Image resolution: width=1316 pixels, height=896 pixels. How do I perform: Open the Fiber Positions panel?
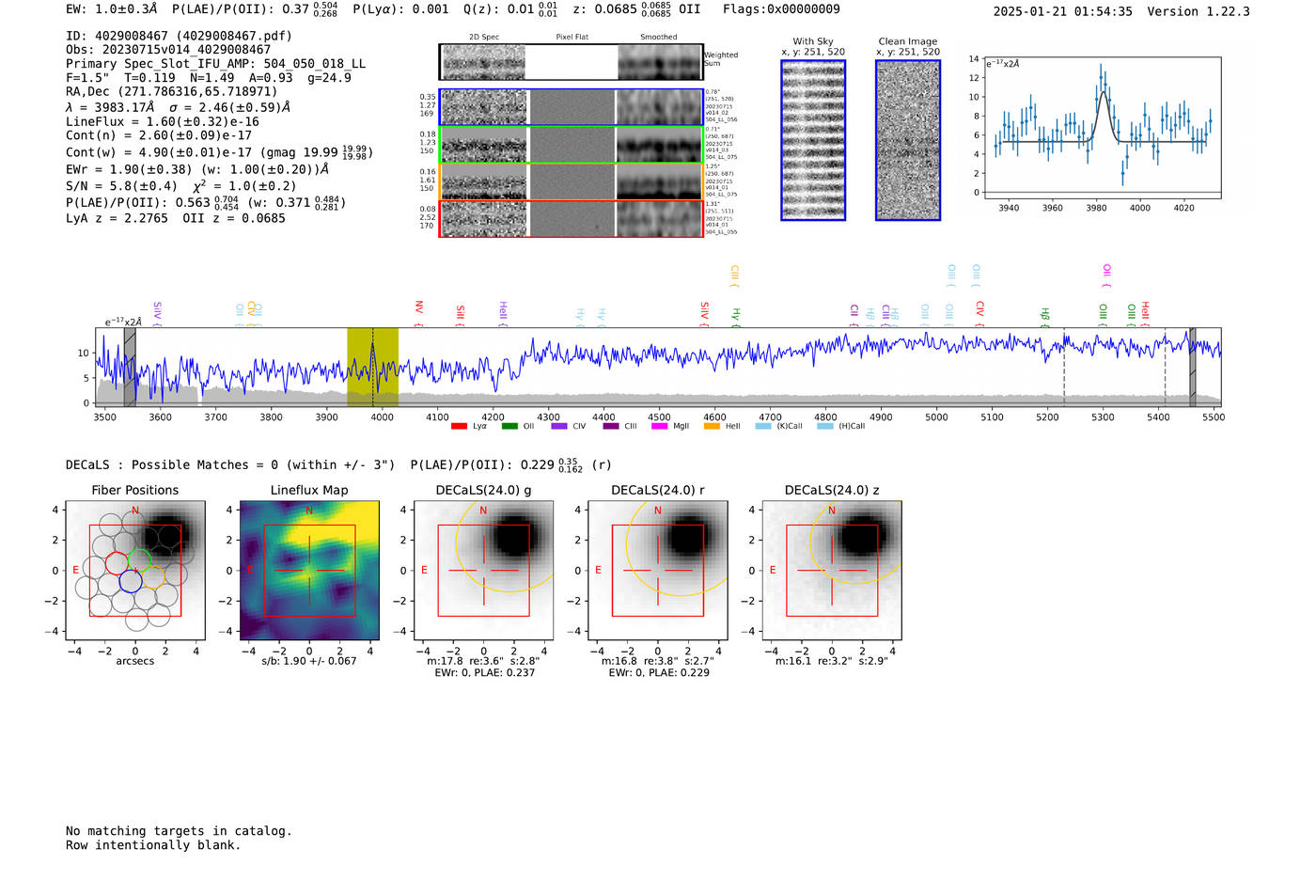pos(135,571)
